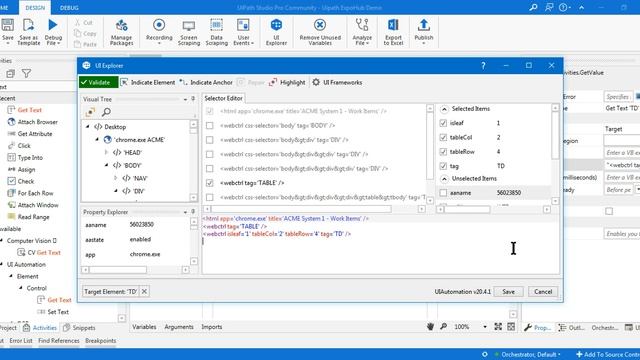The width and height of the screenshot is (640, 360).
Task: Toggle body>div tag DIV selector checkbox
Action: (209, 140)
